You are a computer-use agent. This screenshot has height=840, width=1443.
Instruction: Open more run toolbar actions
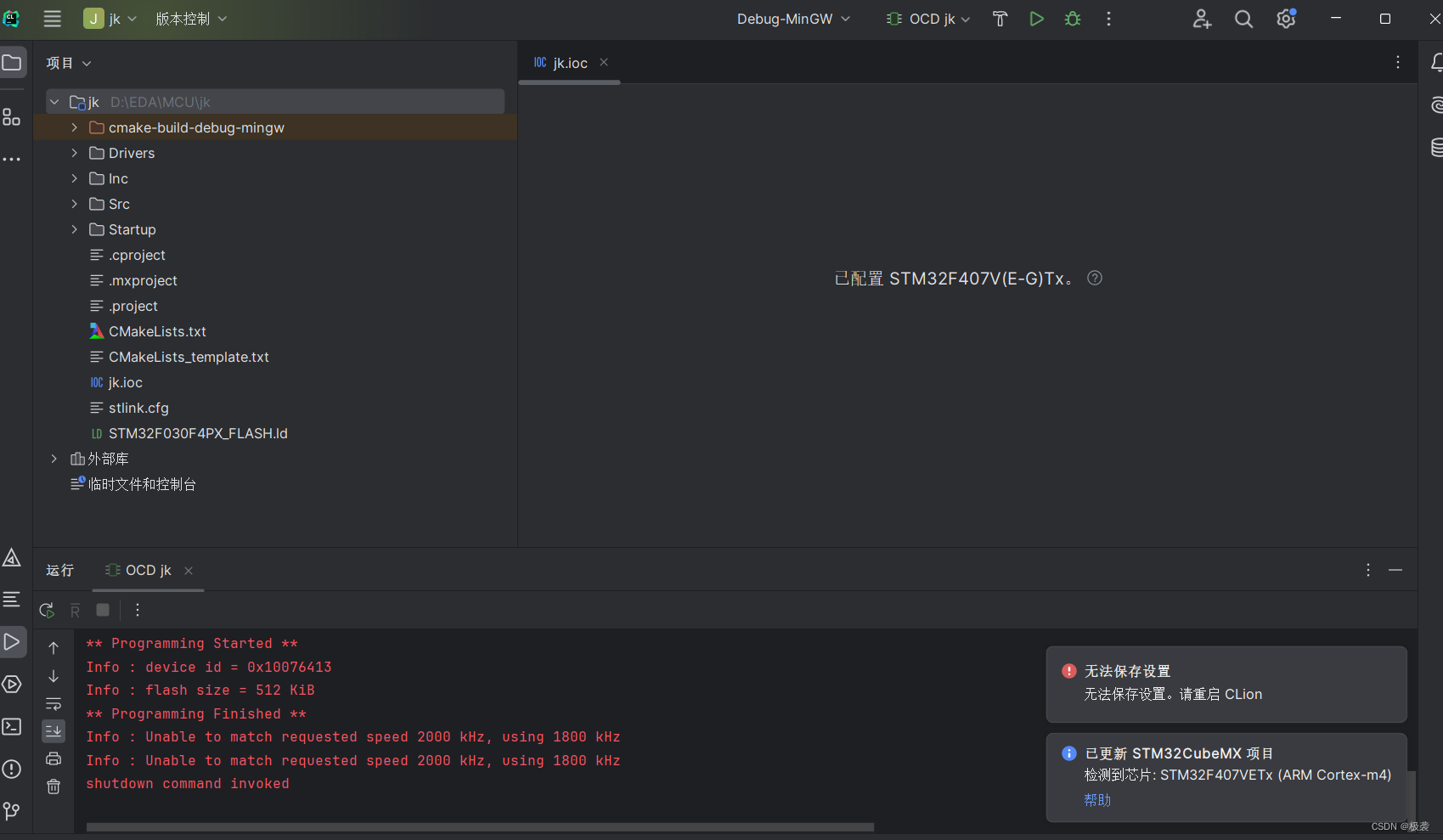point(137,610)
